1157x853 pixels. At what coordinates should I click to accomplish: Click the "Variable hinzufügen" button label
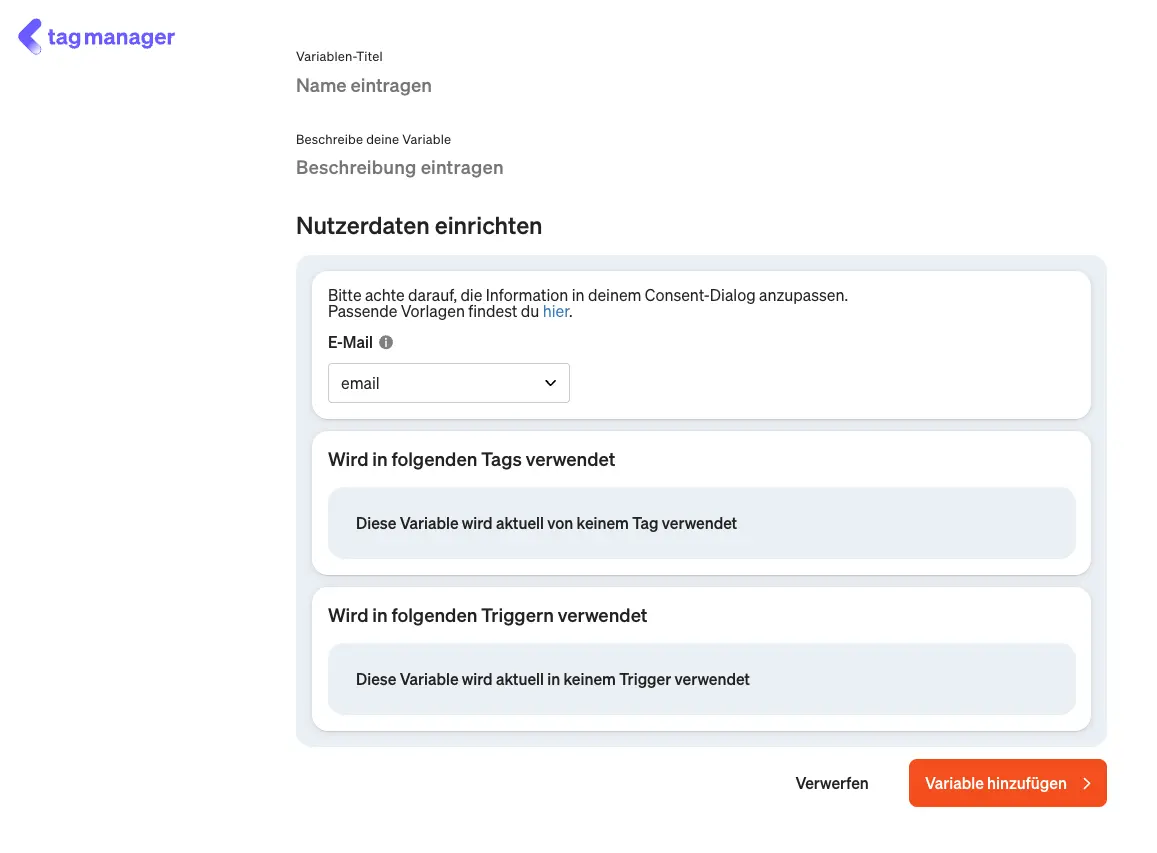995,784
